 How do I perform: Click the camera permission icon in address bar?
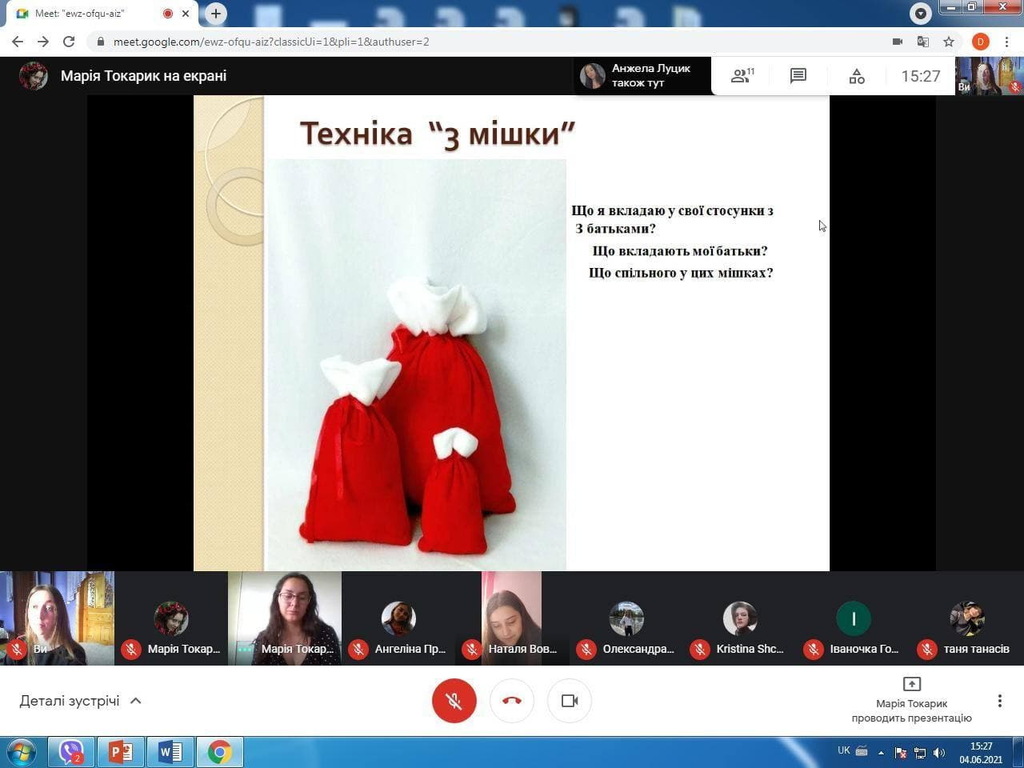(x=897, y=42)
